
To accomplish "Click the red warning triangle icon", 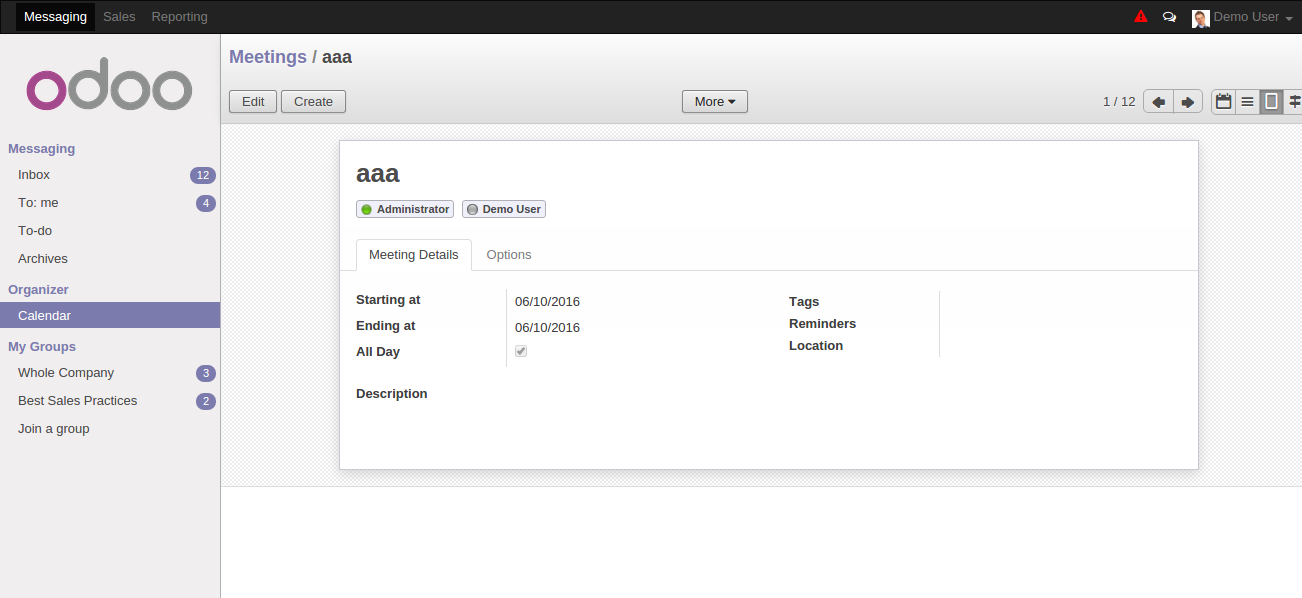I will coord(1141,16).
